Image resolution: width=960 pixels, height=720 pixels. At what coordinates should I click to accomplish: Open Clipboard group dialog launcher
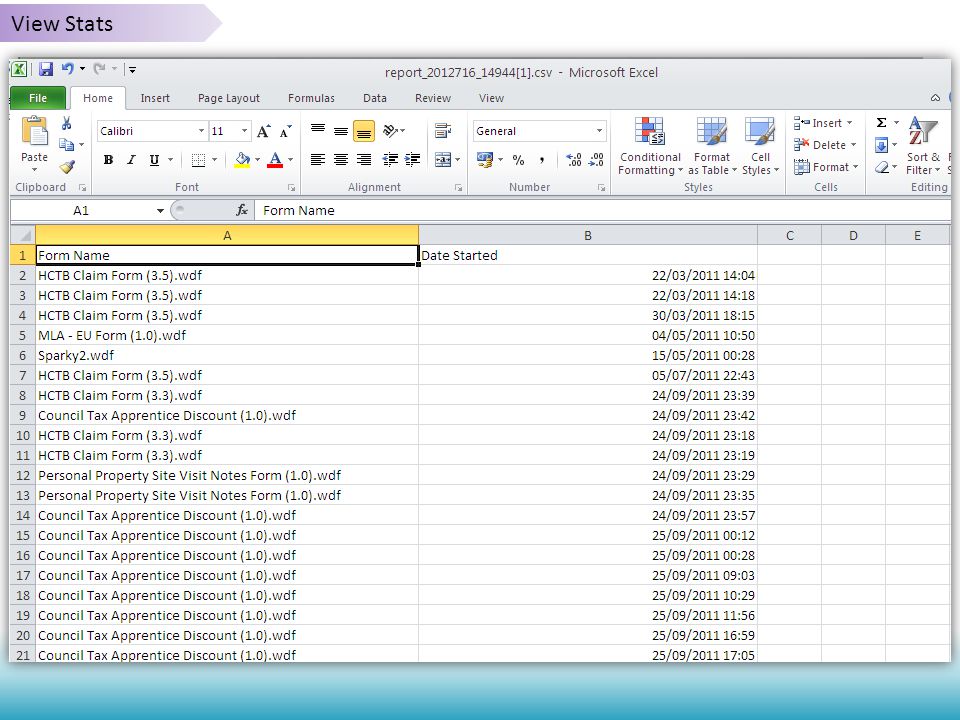pyautogui.click(x=83, y=188)
